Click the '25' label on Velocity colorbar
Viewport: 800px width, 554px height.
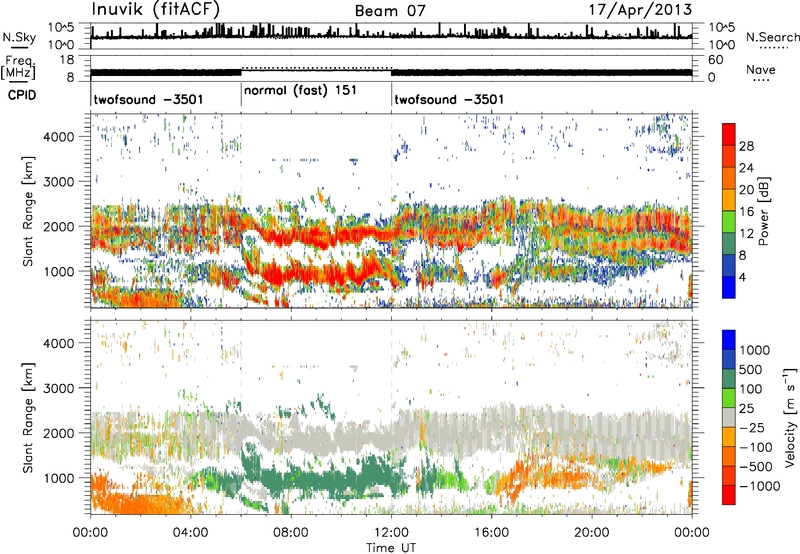(x=747, y=409)
